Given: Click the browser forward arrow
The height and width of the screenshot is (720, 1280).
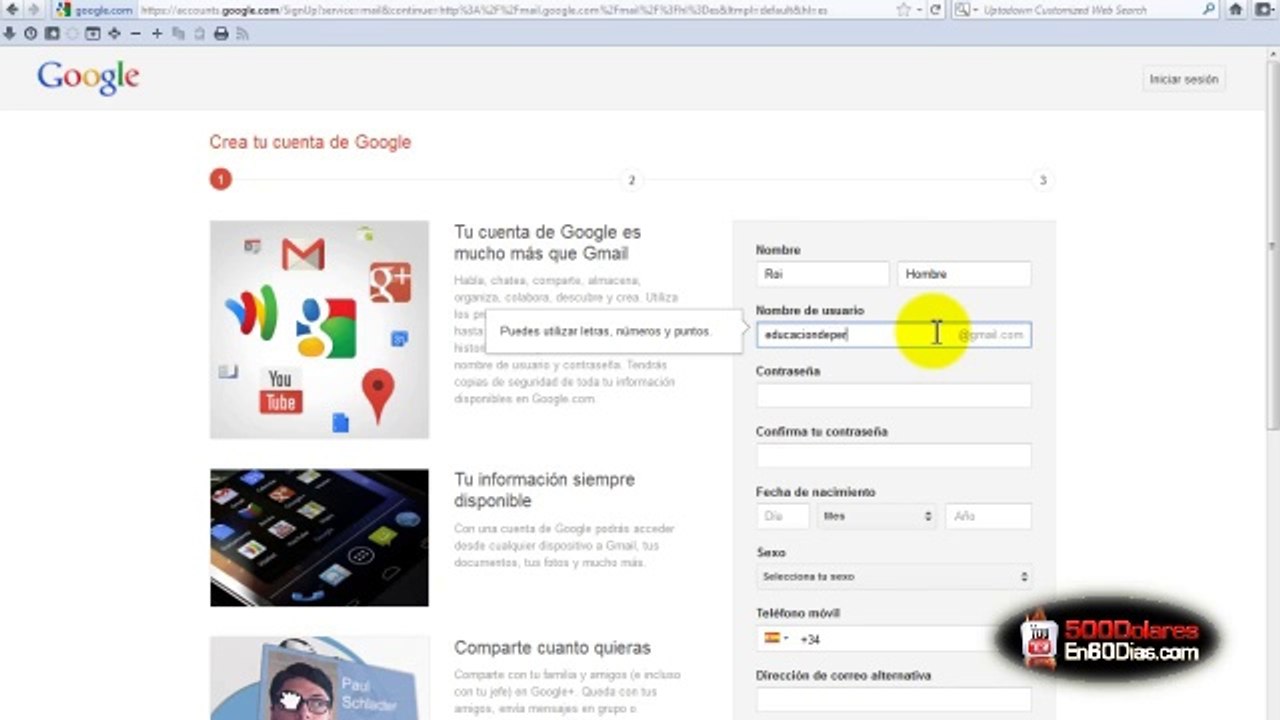Looking at the screenshot, I should 33,10.
